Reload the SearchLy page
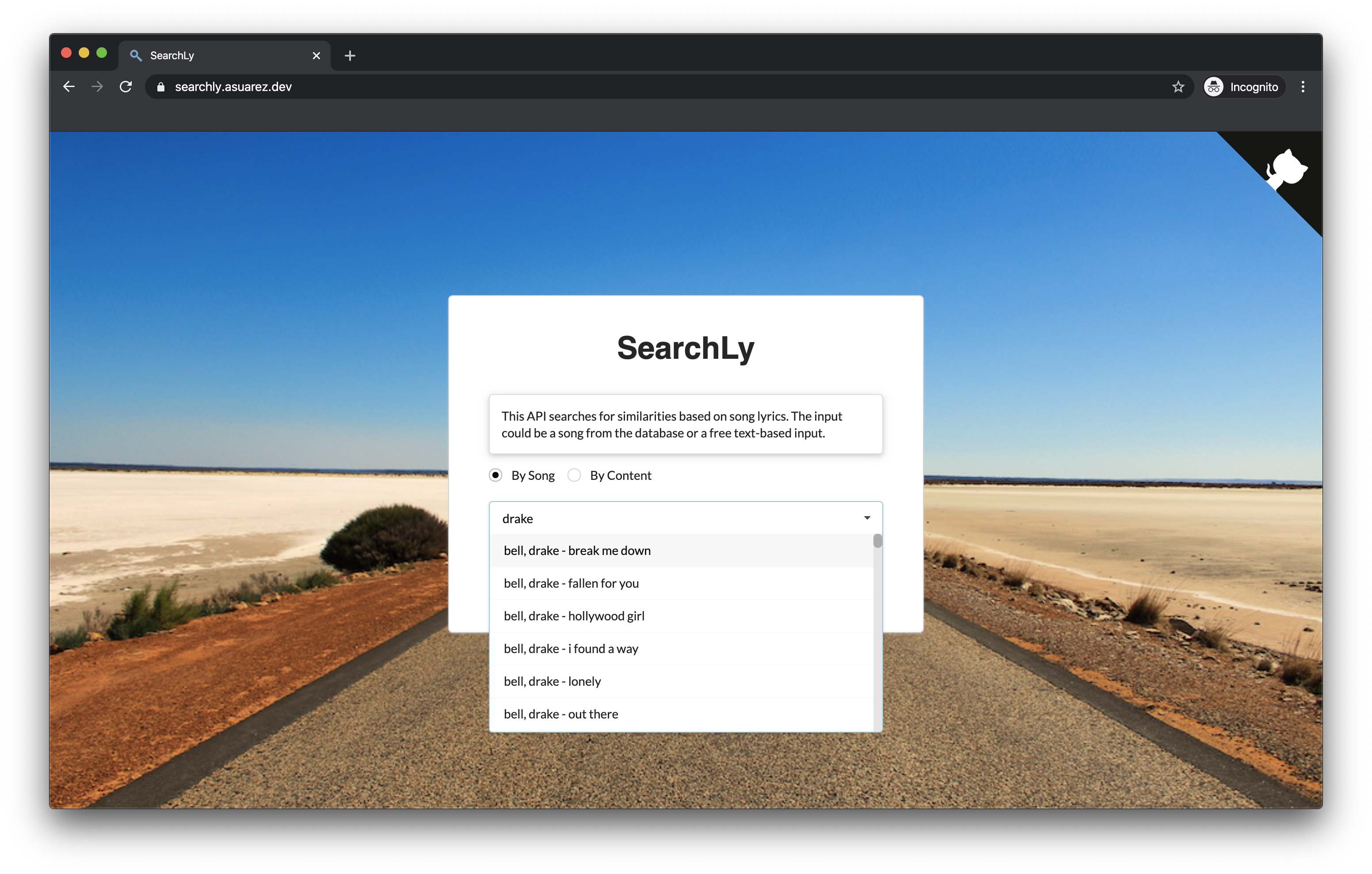 pos(126,87)
